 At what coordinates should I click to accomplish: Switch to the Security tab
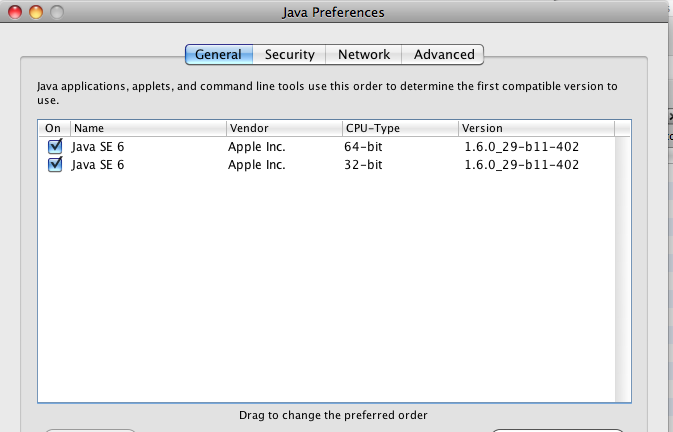(x=289, y=54)
